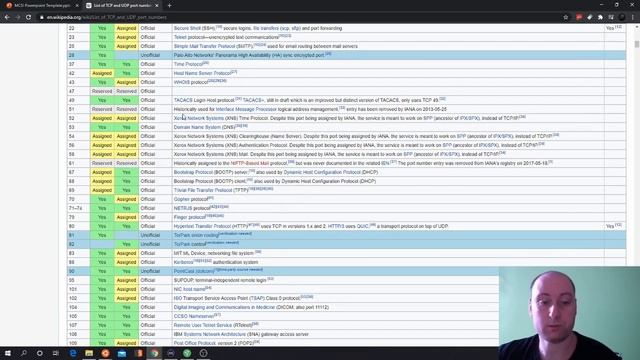Click the red extension icon in toolbar
640x360 pixels.
pos(579,17)
